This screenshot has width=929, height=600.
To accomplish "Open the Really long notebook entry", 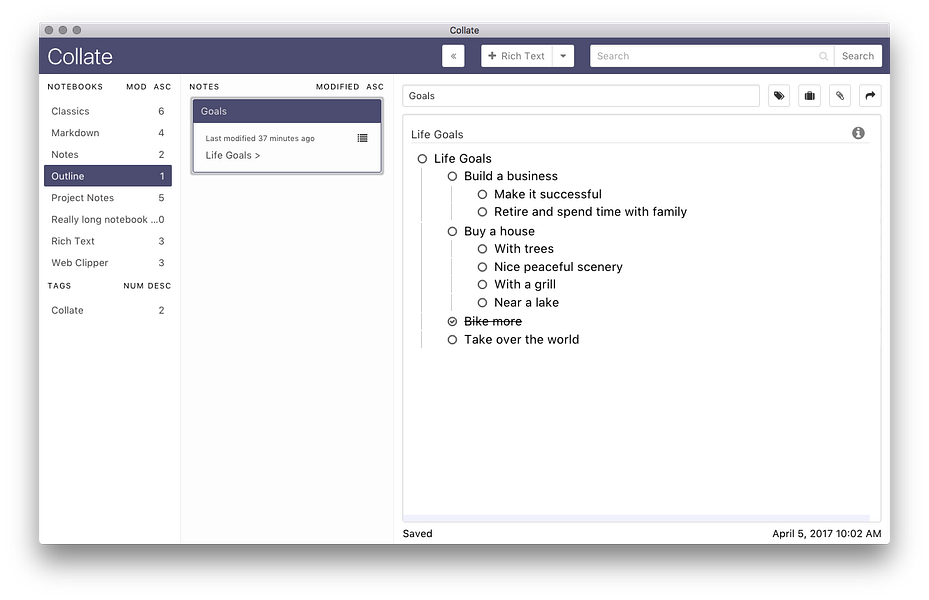I will [x=108, y=219].
